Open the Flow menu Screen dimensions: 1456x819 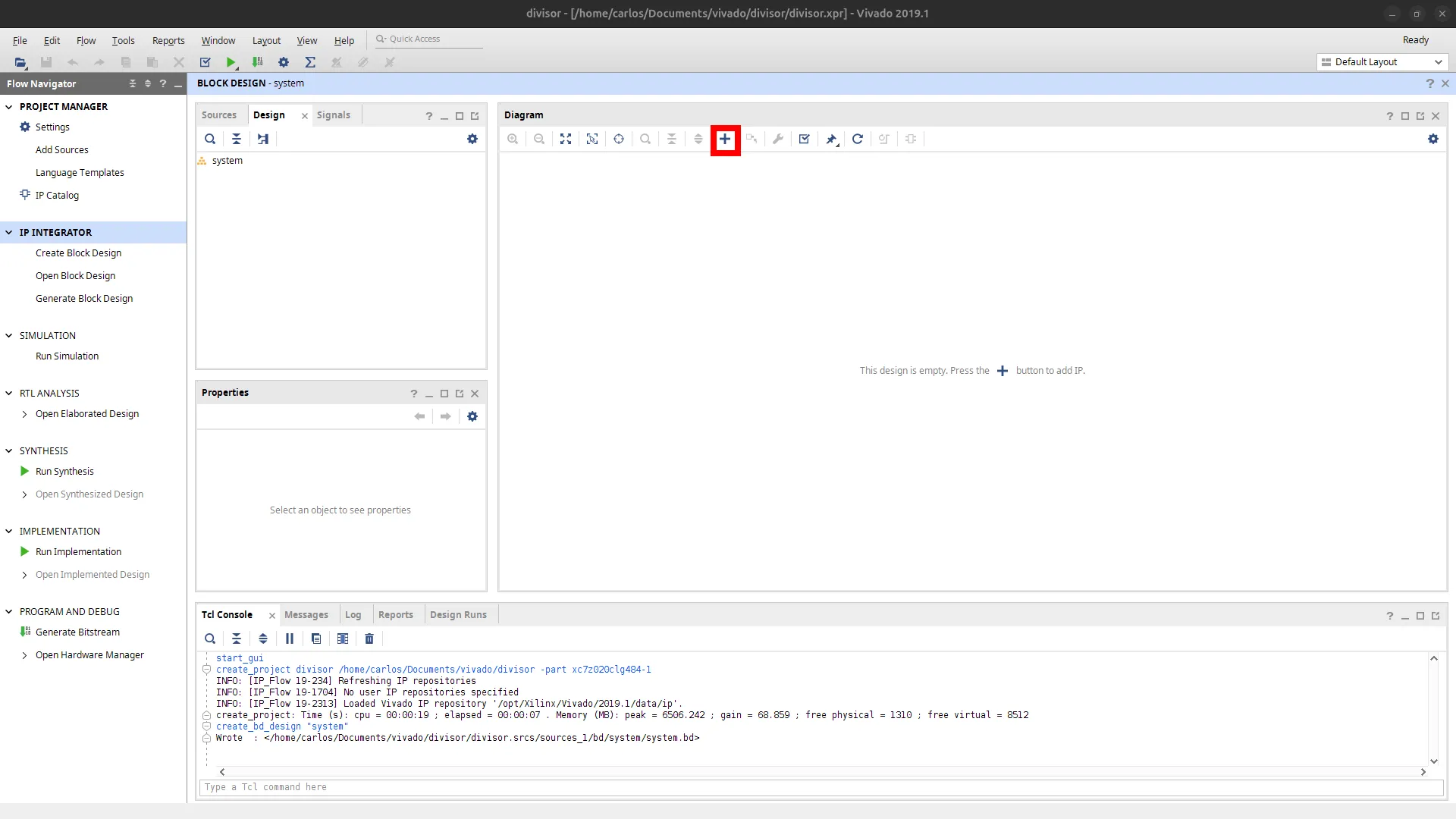[86, 40]
